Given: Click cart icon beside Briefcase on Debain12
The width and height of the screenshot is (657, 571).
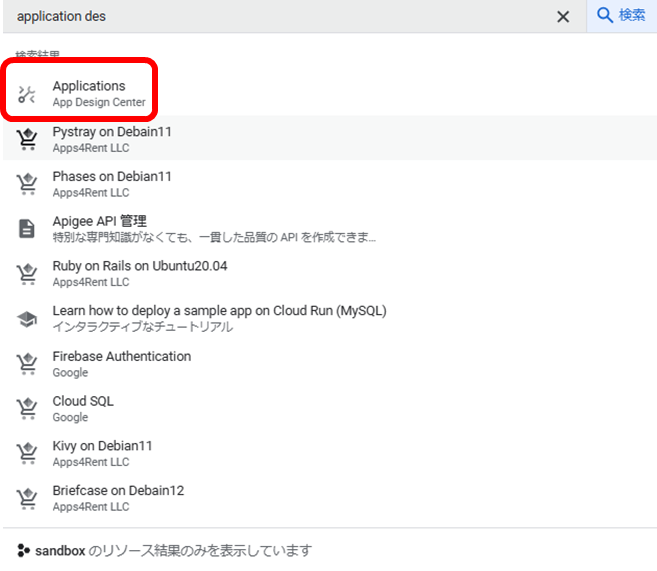Looking at the screenshot, I should click(x=27, y=498).
